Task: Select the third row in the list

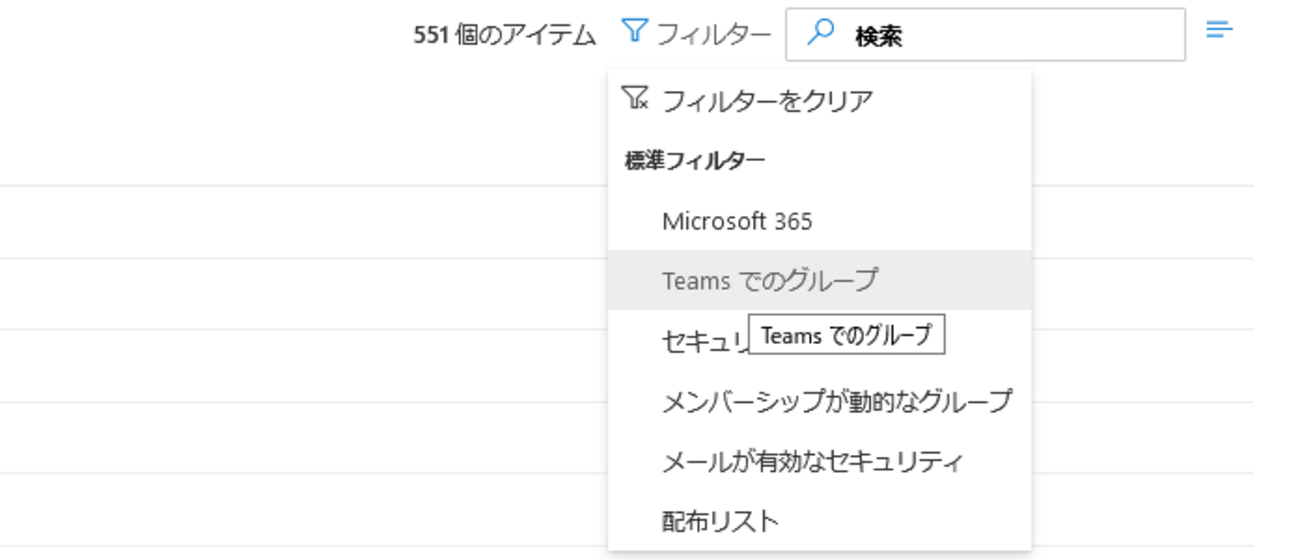Action: 300,366
